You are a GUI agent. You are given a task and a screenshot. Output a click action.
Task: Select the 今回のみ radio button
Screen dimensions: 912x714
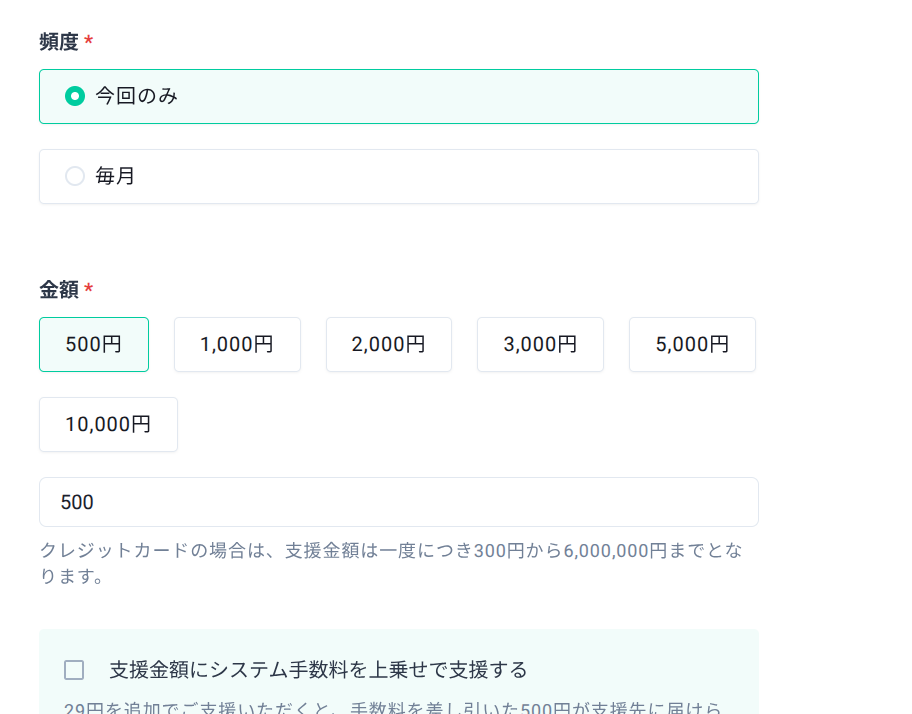pos(74,96)
